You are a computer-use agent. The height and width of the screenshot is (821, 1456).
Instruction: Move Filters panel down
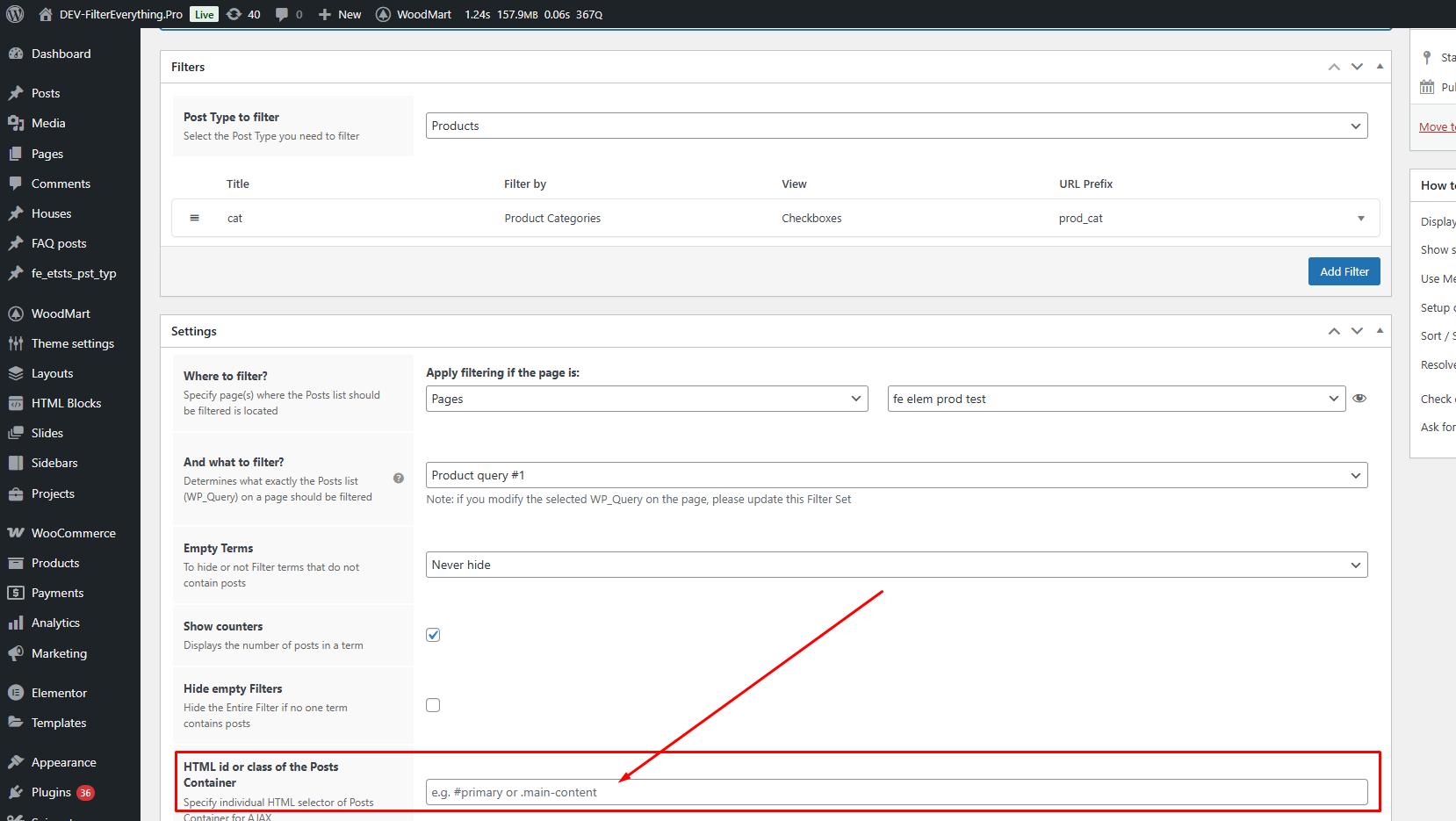click(1357, 67)
